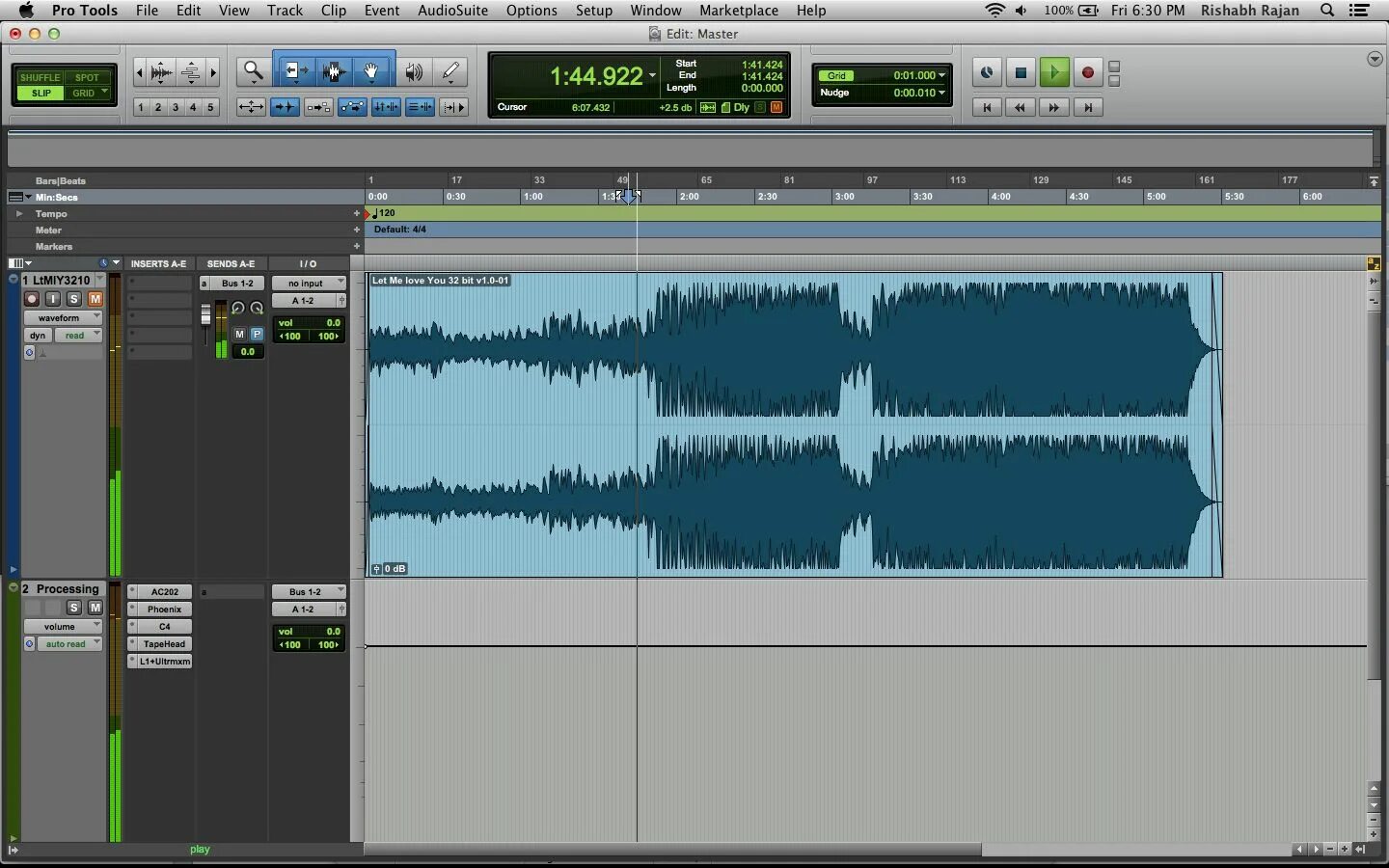1389x868 pixels.
Task: Solo the Processing track
Action: (73, 609)
